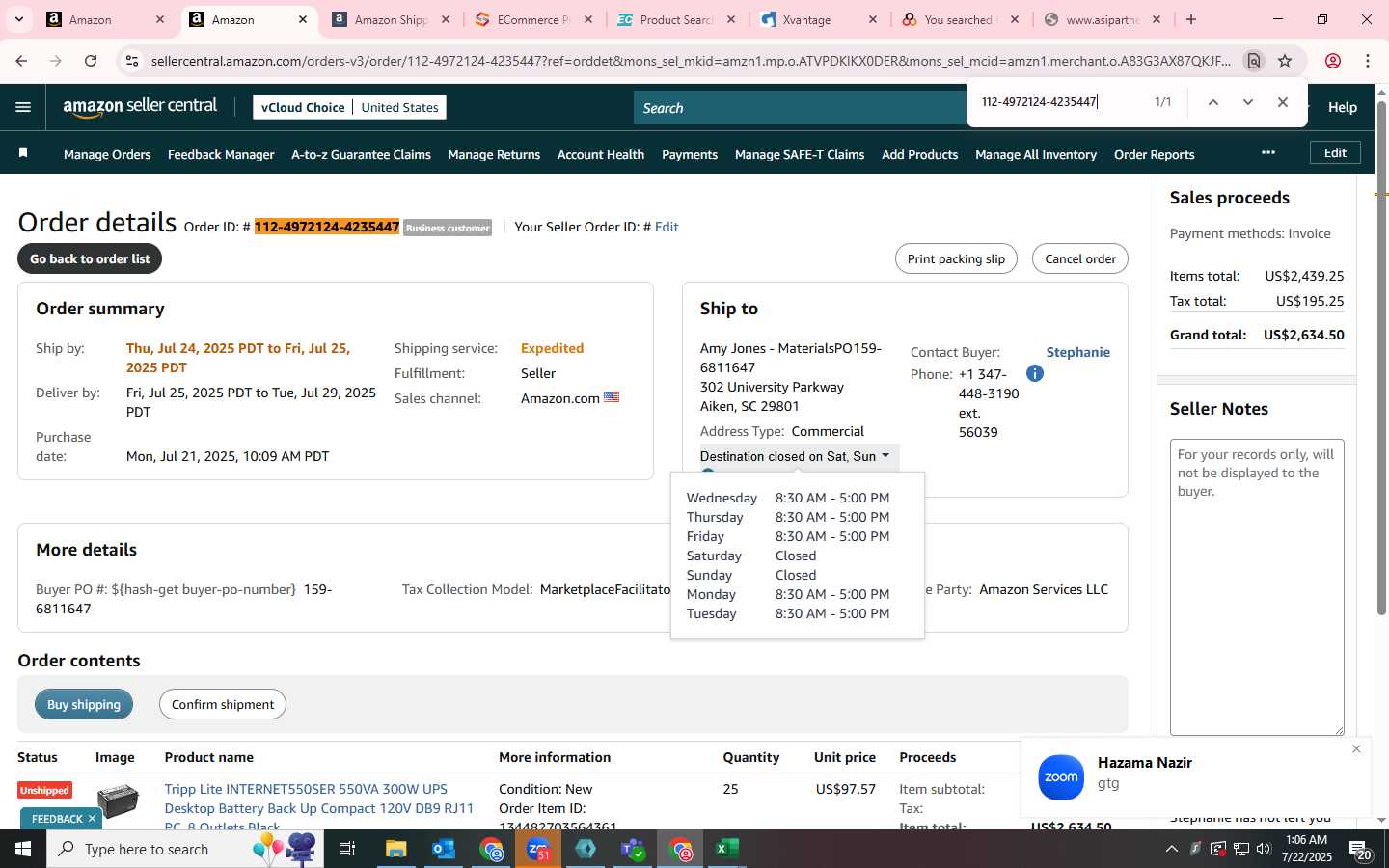The width and height of the screenshot is (1389, 868).
Task: Switch to the Xvantage tab
Action: tap(819, 19)
